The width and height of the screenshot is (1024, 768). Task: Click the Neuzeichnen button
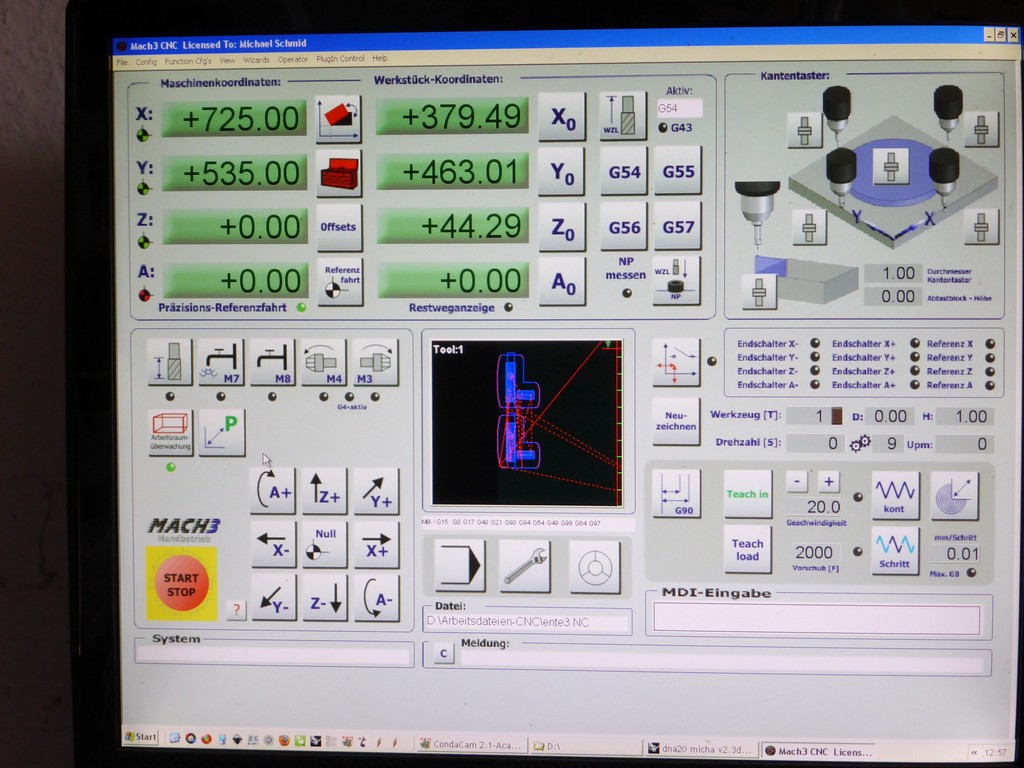(676, 420)
